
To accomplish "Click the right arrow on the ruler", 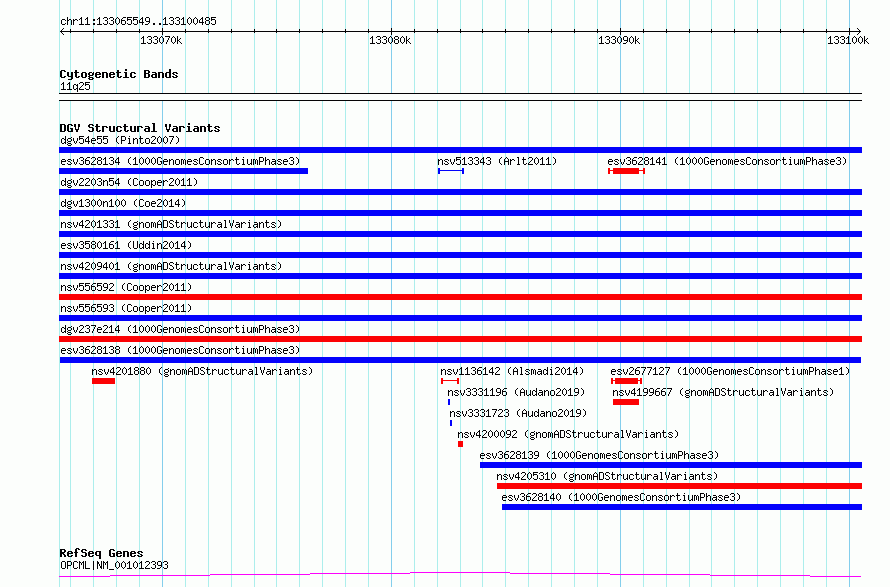I will click(858, 31).
